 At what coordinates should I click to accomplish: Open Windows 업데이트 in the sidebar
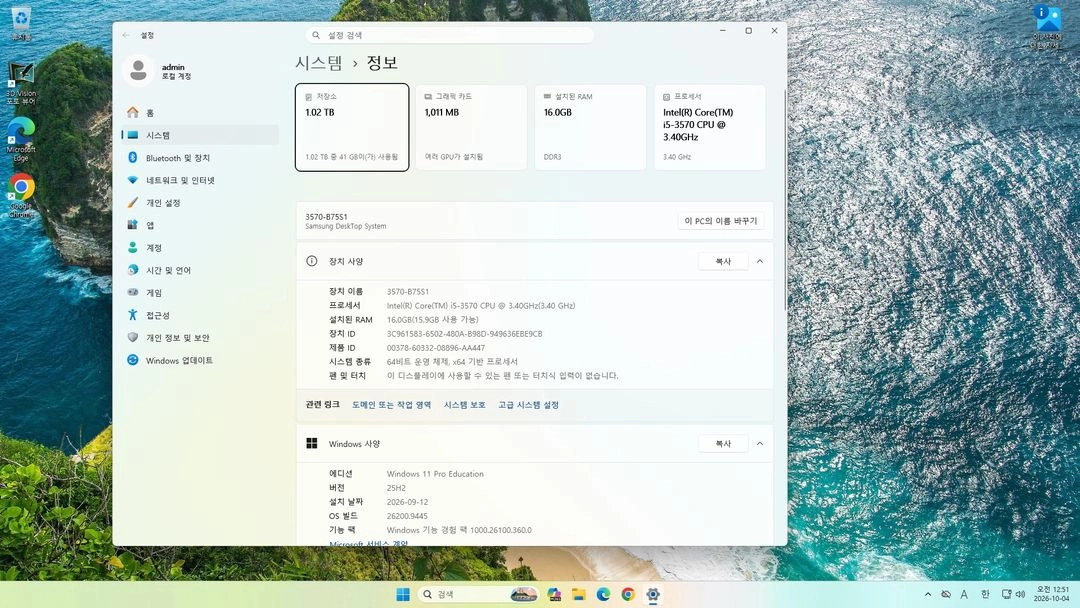point(200,360)
